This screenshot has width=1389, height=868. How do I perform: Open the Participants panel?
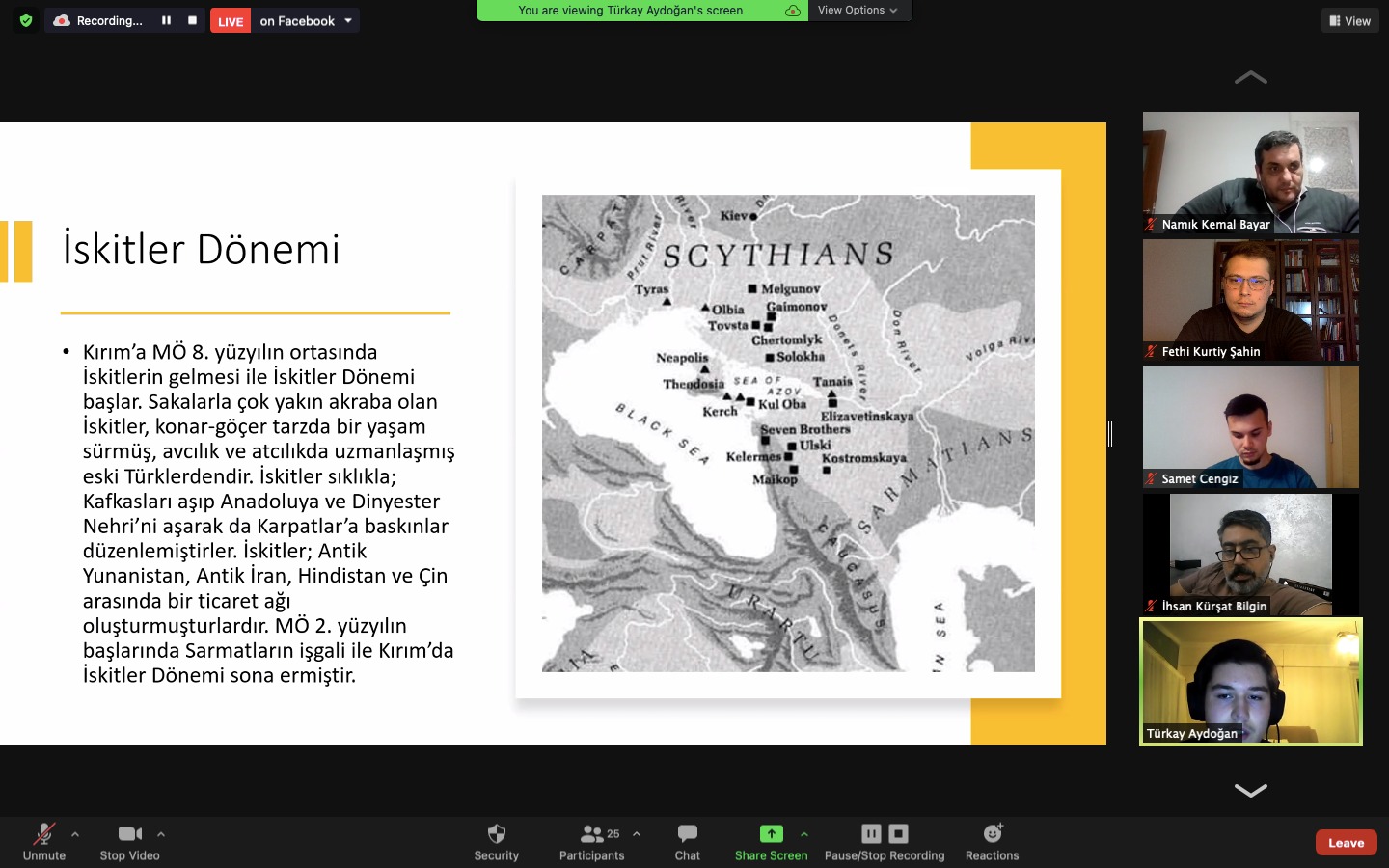[x=592, y=842]
